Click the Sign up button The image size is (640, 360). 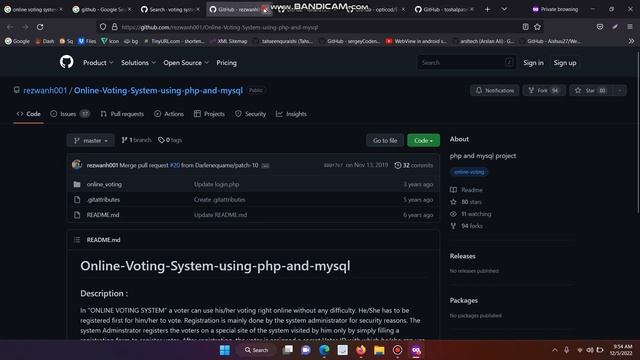click(565, 63)
